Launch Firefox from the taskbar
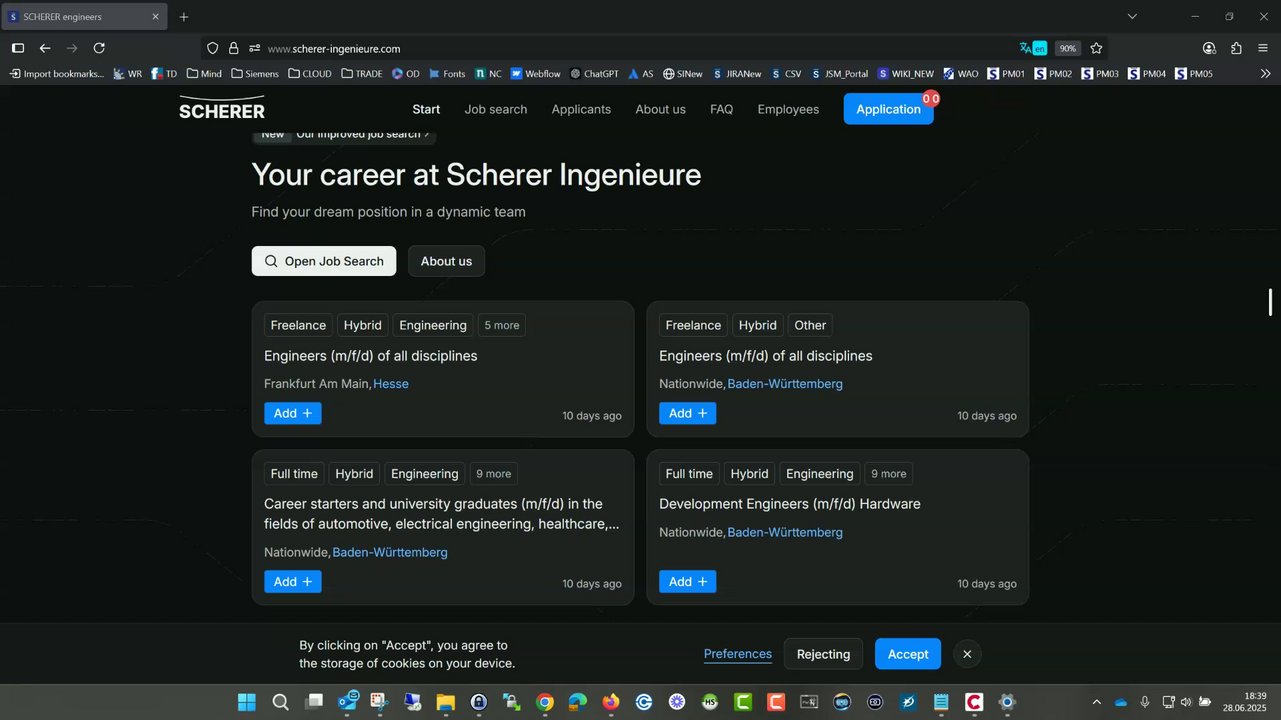Image resolution: width=1281 pixels, height=720 pixels. 610,702
